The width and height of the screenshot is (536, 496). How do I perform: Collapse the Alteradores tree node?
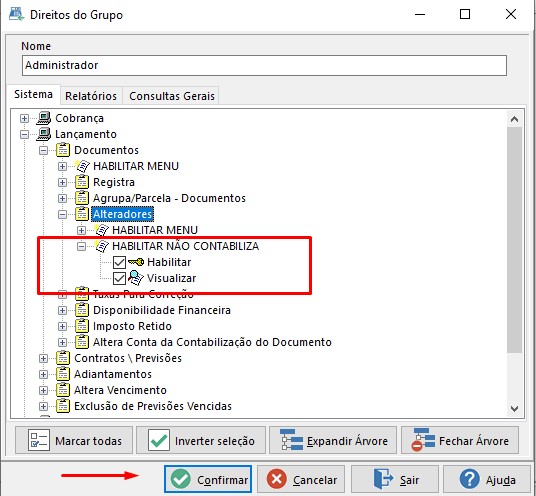62,214
